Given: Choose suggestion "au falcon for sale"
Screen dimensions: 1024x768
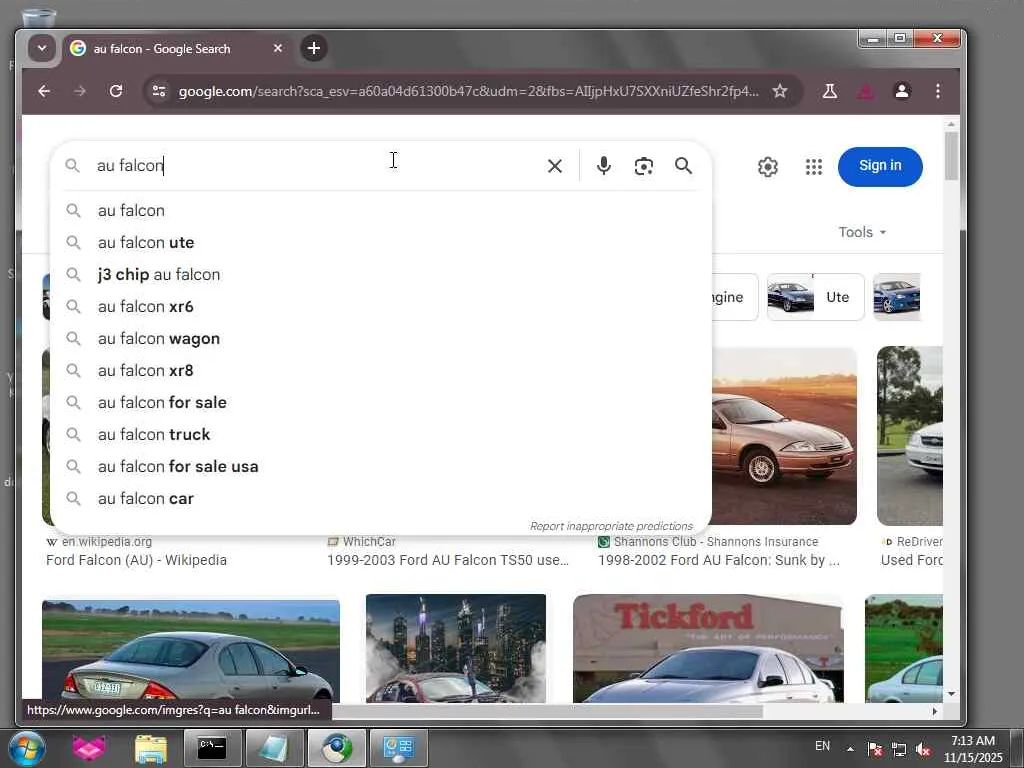Looking at the screenshot, I should pos(381,403).
